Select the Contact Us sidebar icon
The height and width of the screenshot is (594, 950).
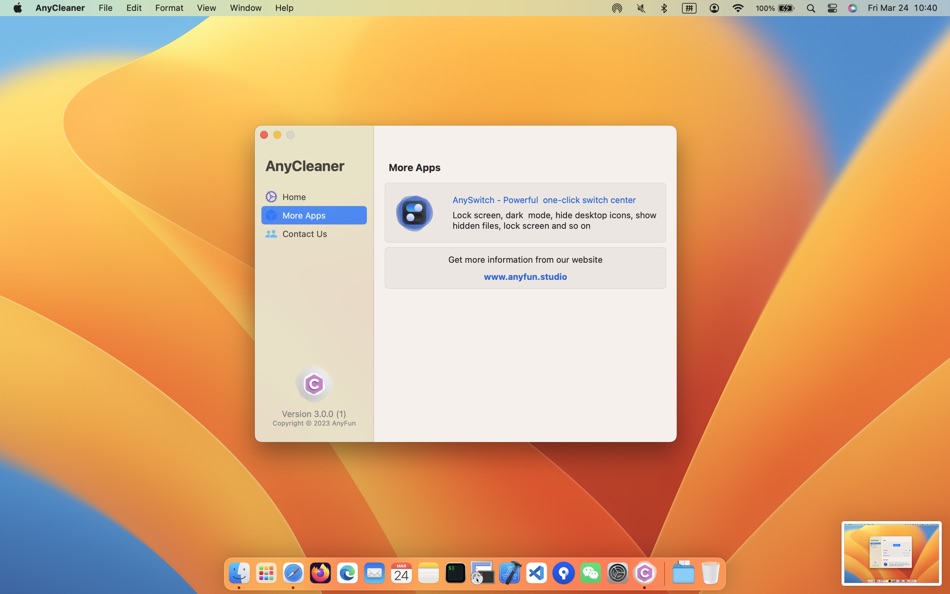270,234
